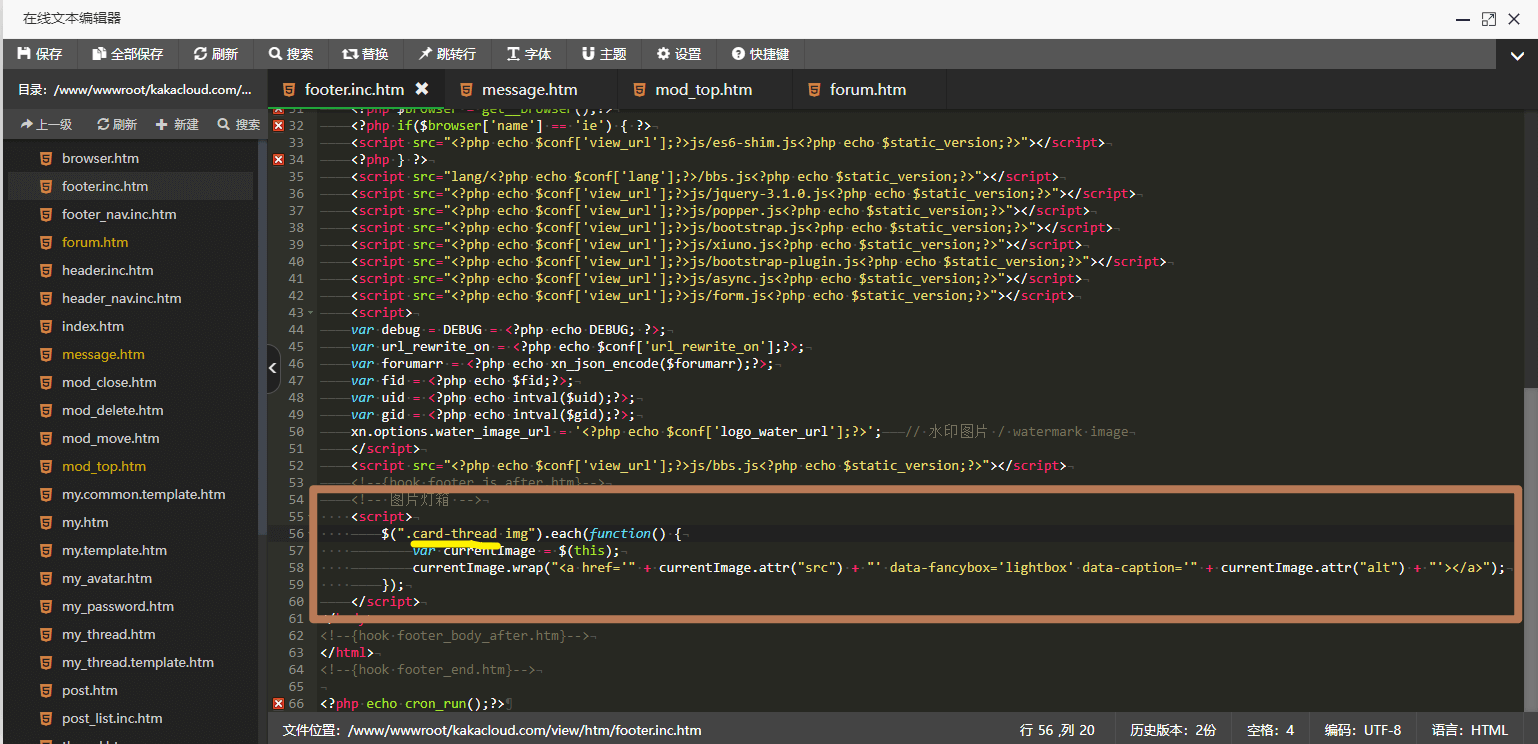1538x744 pixels.
Task: Click the Save (保存) toolbar button
Action: 40,54
